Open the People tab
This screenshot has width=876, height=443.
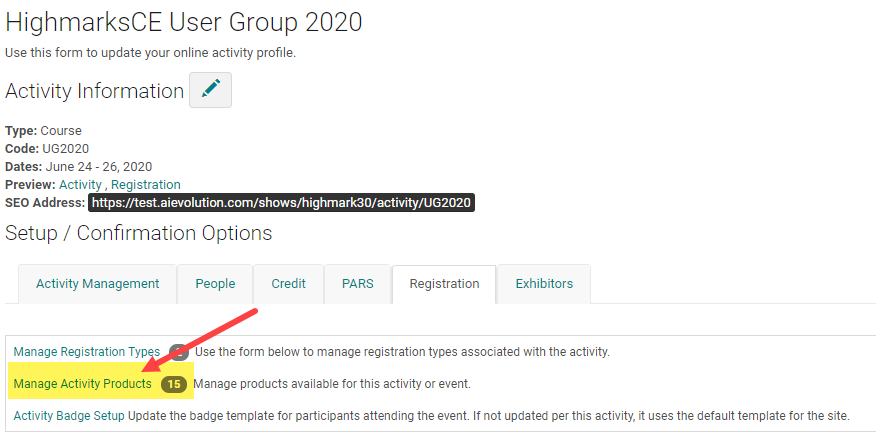pyautogui.click(x=215, y=284)
